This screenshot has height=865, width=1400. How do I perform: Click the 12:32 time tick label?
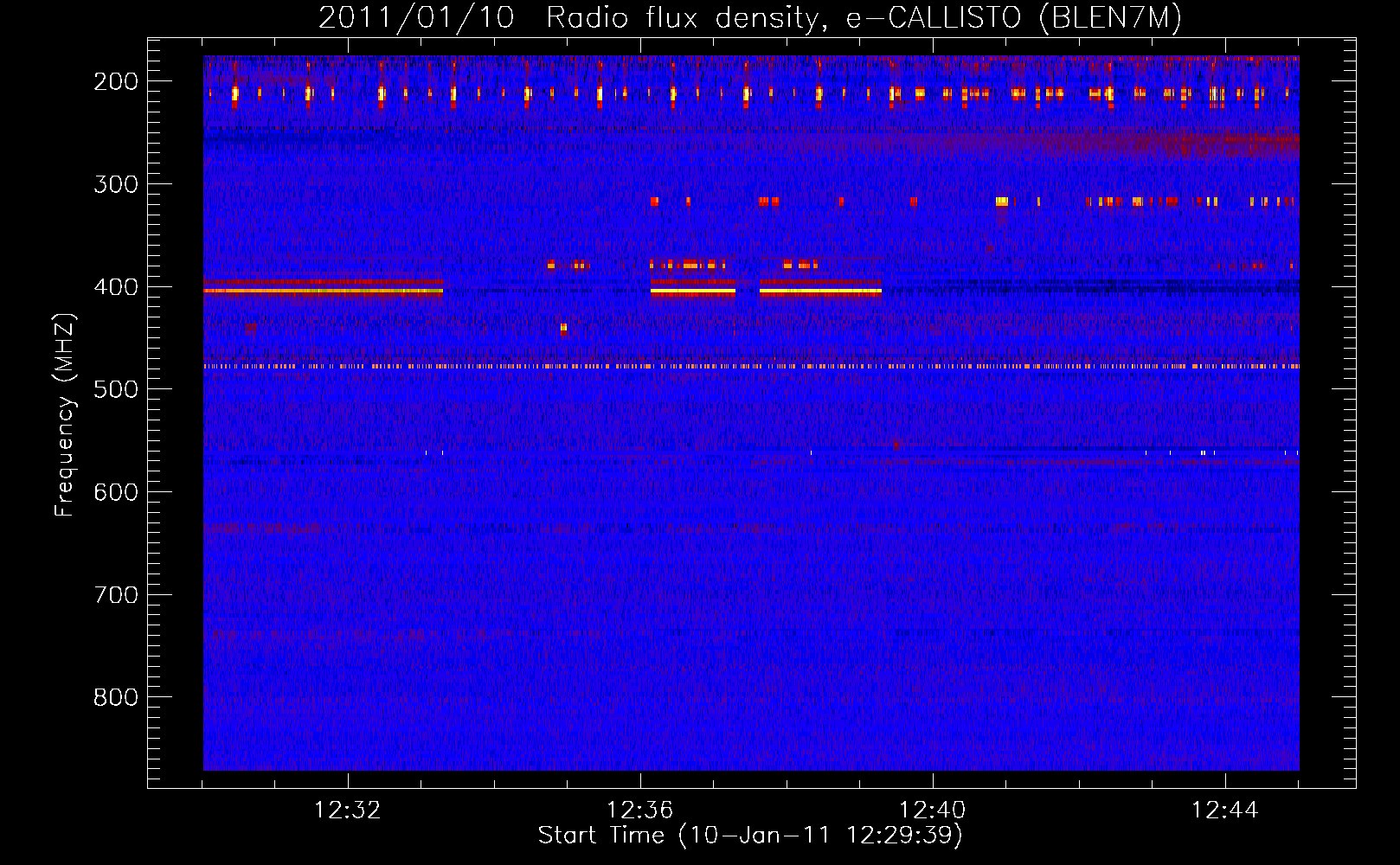tap(348, 811)
